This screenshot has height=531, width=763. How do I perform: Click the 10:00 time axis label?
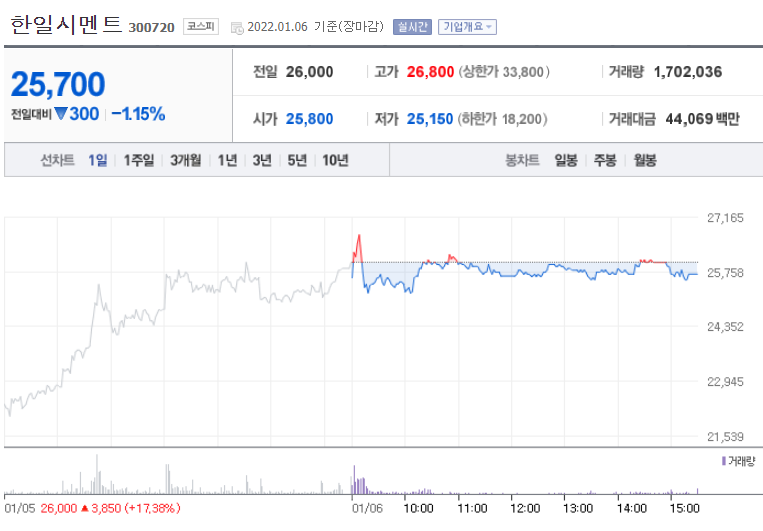coord(418,509)
